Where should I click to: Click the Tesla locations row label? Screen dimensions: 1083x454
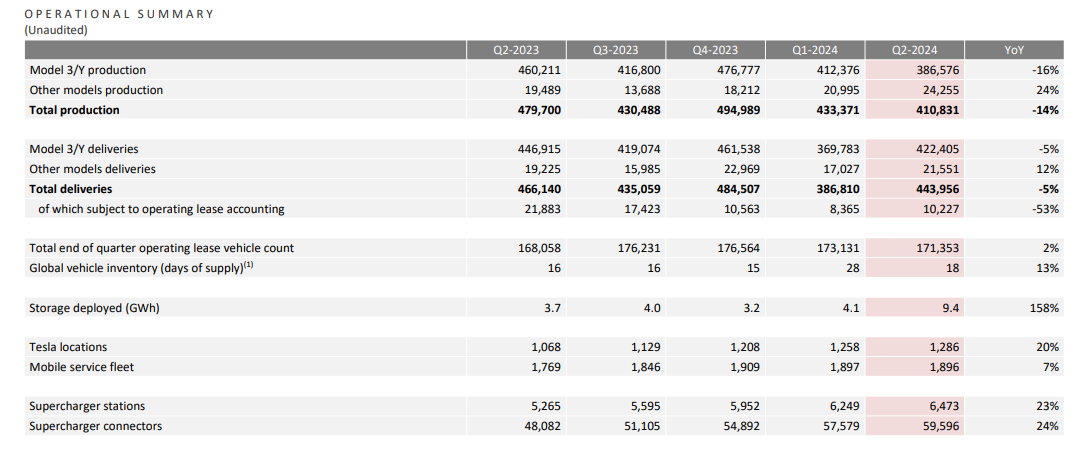(68, 347)
